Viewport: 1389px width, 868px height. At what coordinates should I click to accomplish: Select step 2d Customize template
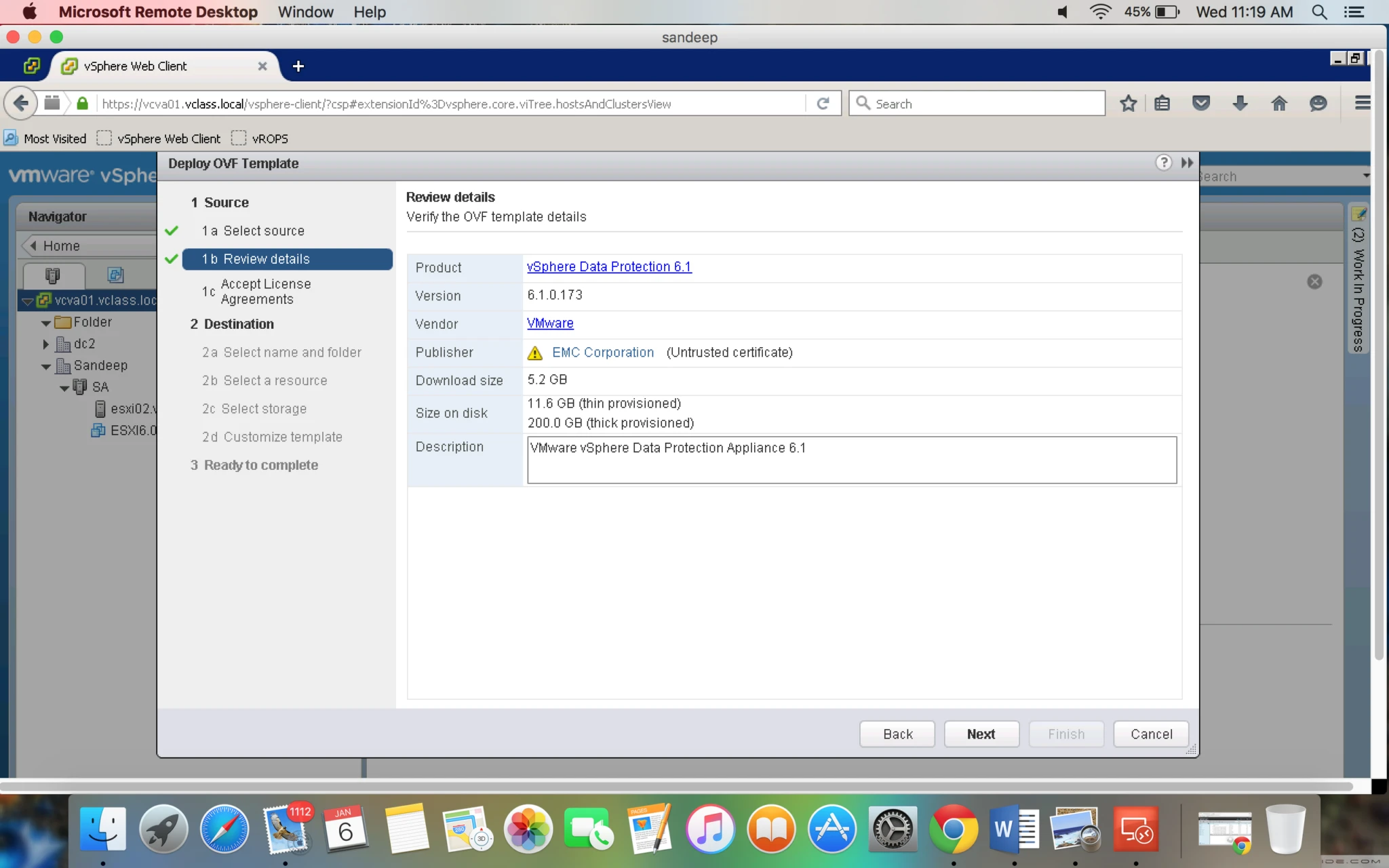pos(272,437)
